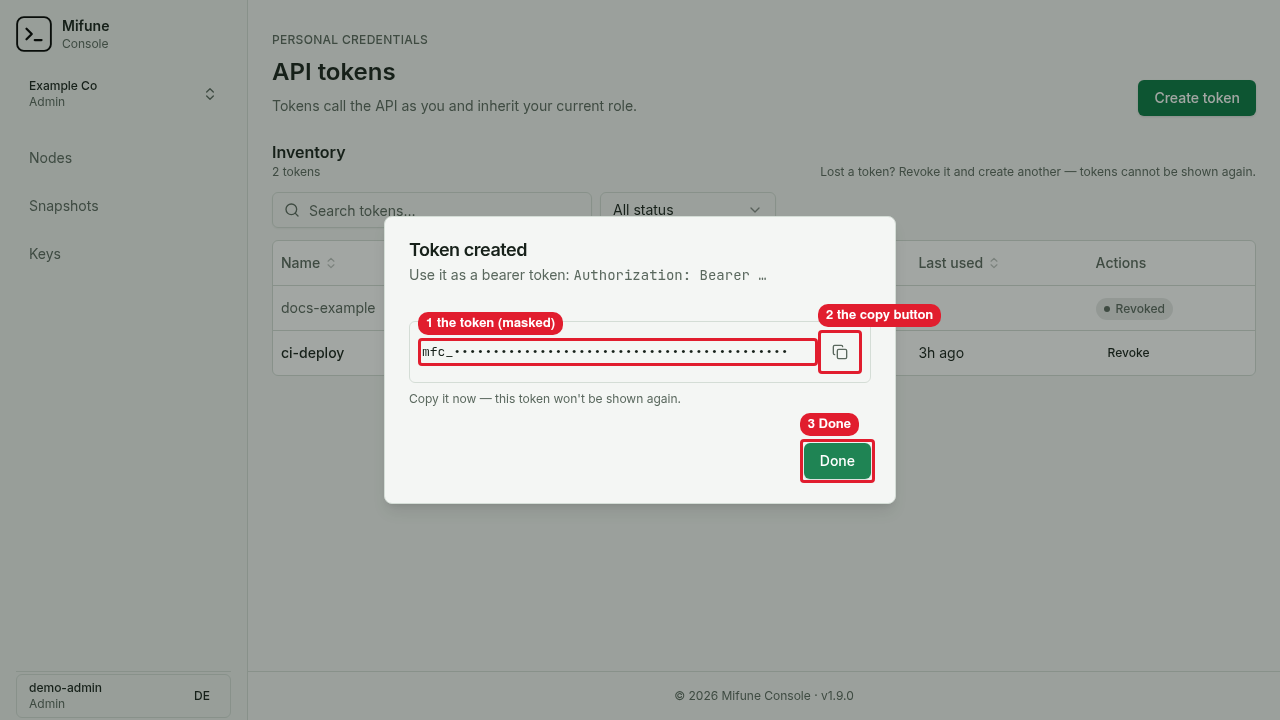Copy the token with the copy icon

pyautogui.click(x=840, y=352)
